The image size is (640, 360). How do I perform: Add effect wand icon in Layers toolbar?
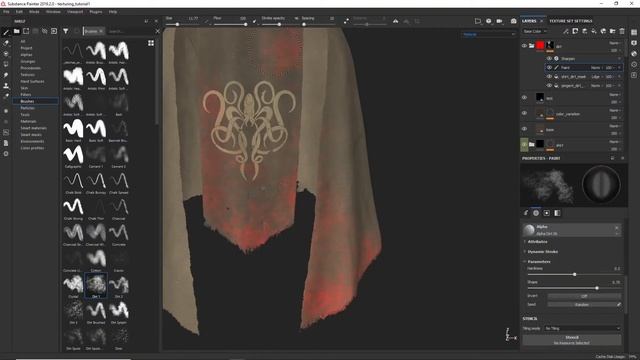(566, 31)
